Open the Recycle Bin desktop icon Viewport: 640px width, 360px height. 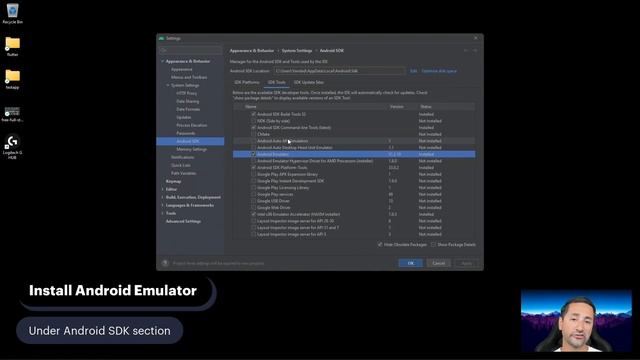point(12,13)
